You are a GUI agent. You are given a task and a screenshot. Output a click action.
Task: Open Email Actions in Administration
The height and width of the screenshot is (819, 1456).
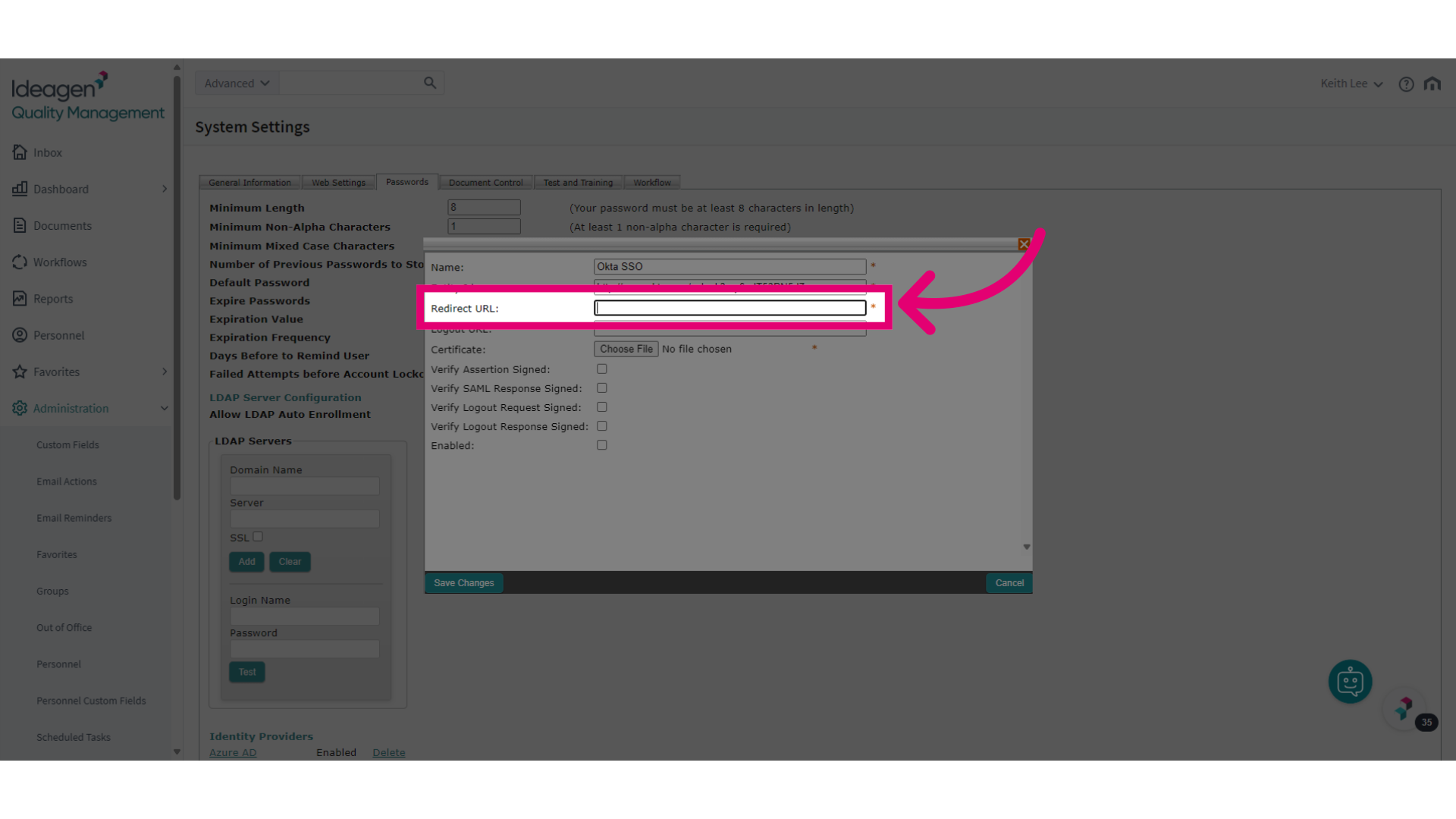67,482
